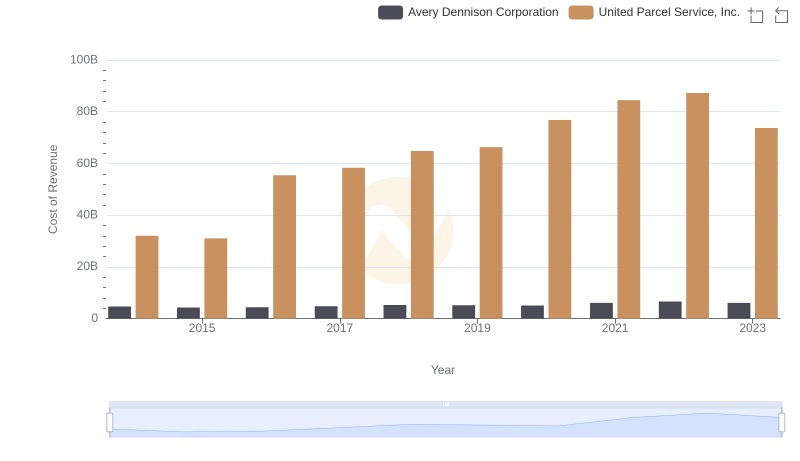
Task: Select the UPS bar for 2021
Action: click(629, 210)
